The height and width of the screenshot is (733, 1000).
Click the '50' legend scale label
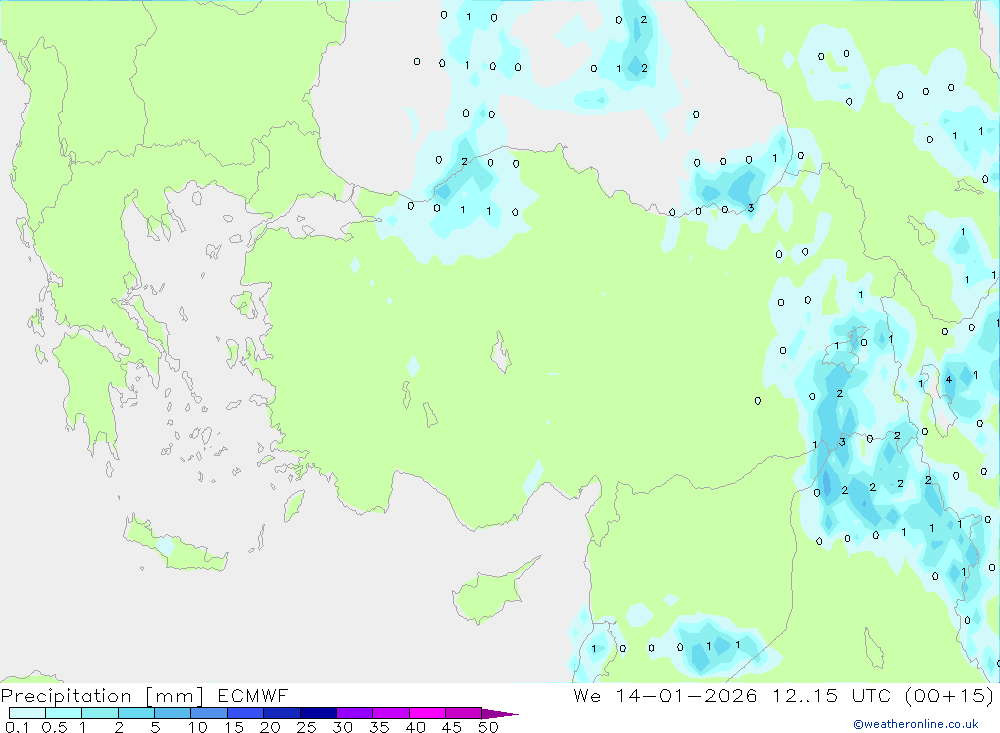pyautogui.click(x=489, y=727)
